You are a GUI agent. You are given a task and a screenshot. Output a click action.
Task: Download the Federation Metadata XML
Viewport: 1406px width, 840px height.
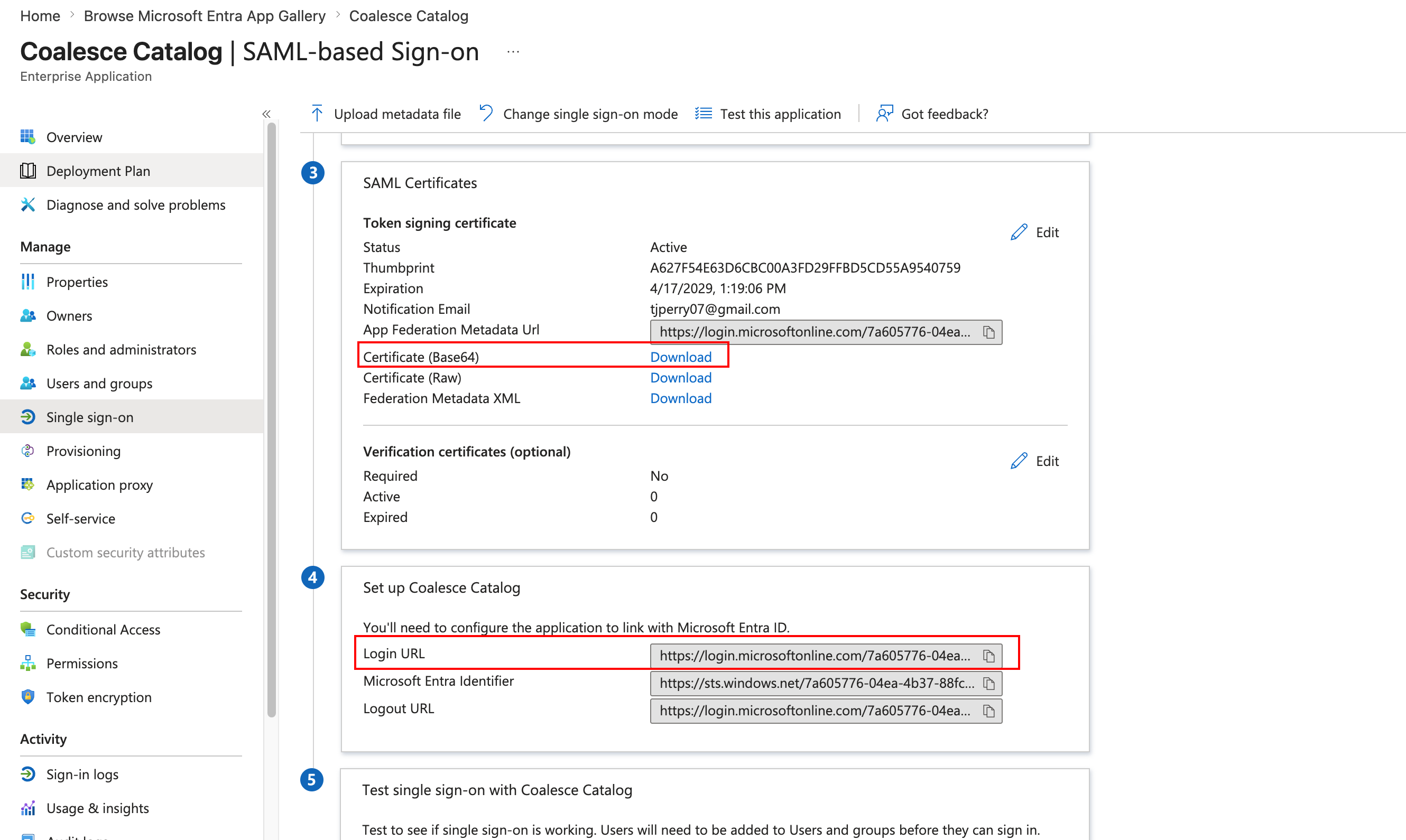(x=681, y=398)
